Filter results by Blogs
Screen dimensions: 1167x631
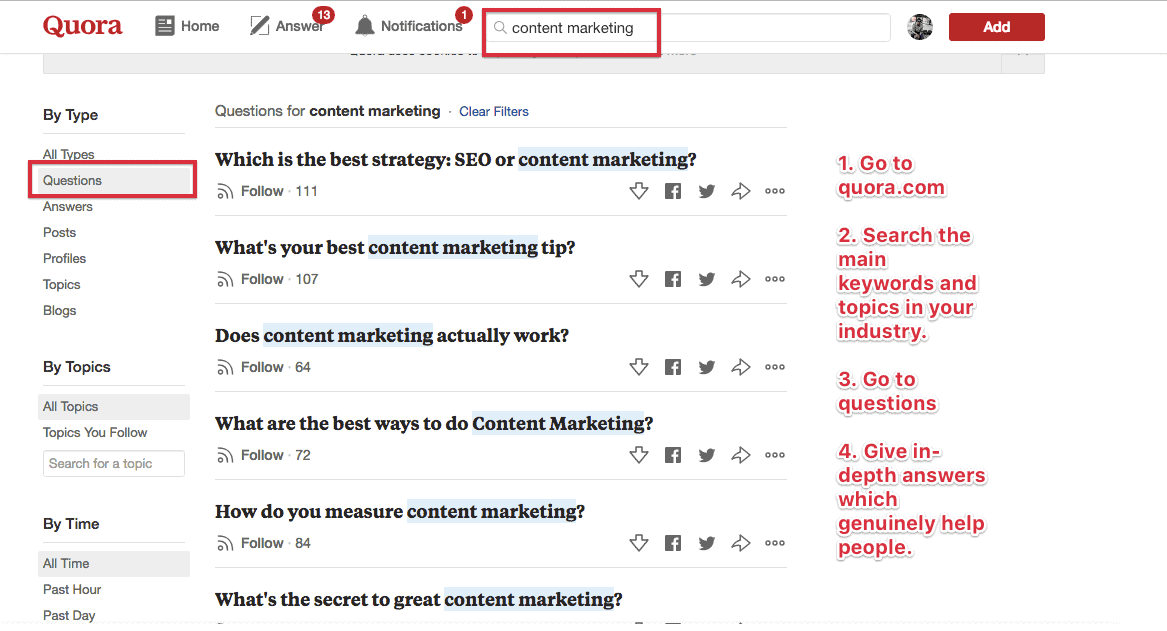[x=60, y=311]
